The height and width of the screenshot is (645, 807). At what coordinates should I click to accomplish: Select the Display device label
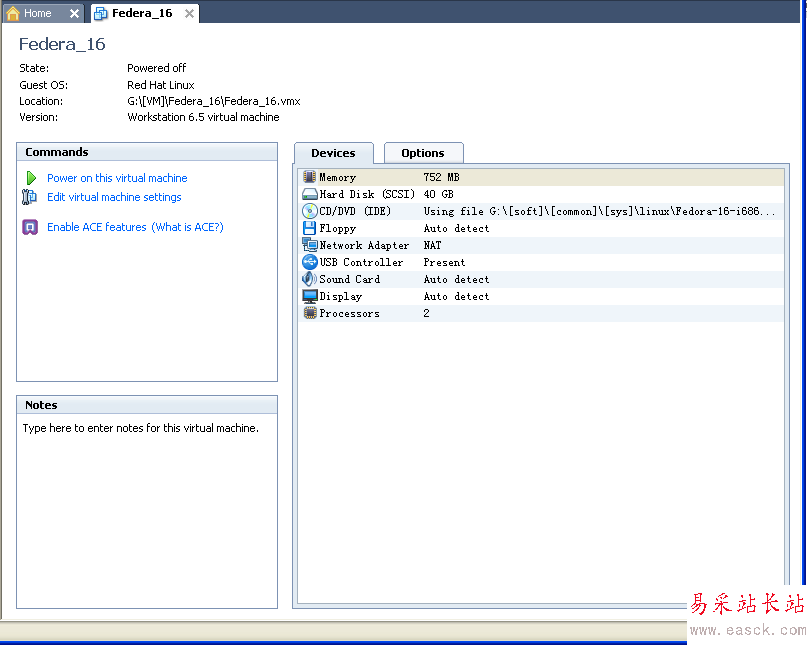pos(341,297)
